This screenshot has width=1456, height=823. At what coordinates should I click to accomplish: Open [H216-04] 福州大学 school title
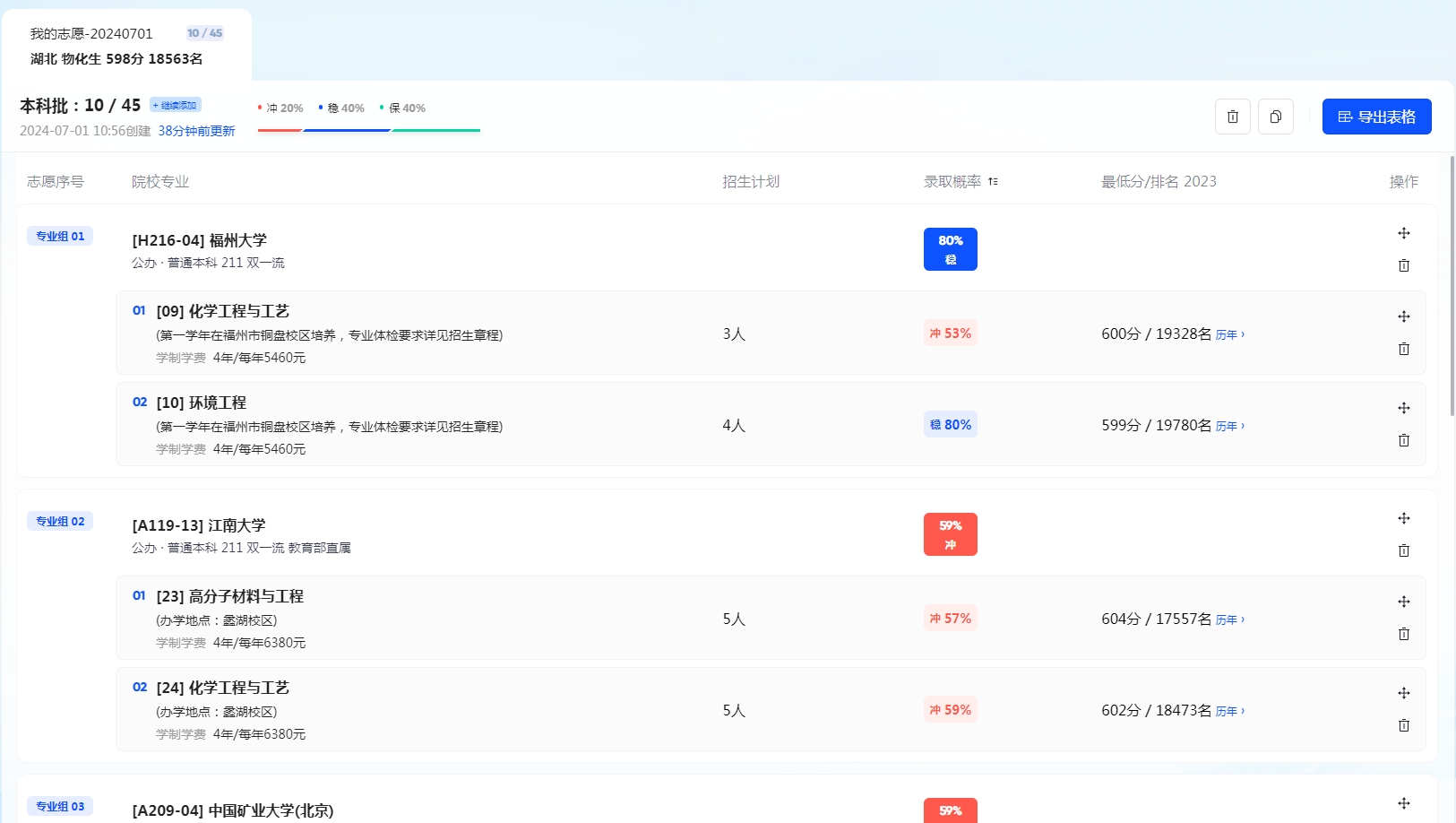pos(199,240)
